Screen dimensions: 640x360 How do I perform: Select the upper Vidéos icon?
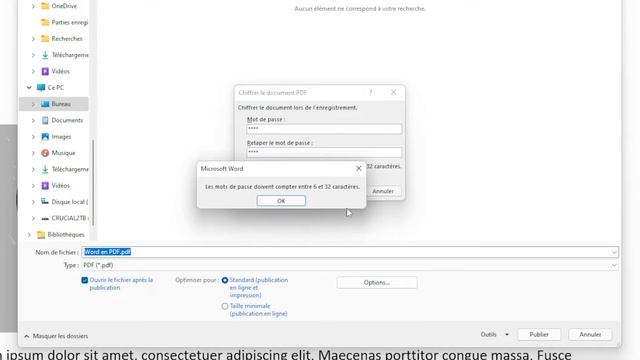pyautogui.click(x=45, y=71)
